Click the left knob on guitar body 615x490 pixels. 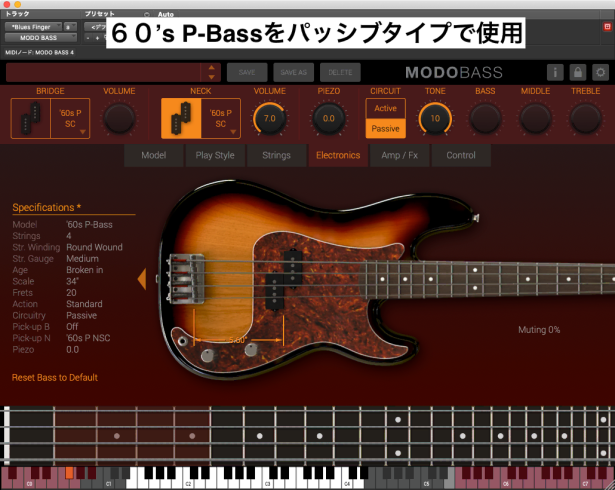[207, 355]
